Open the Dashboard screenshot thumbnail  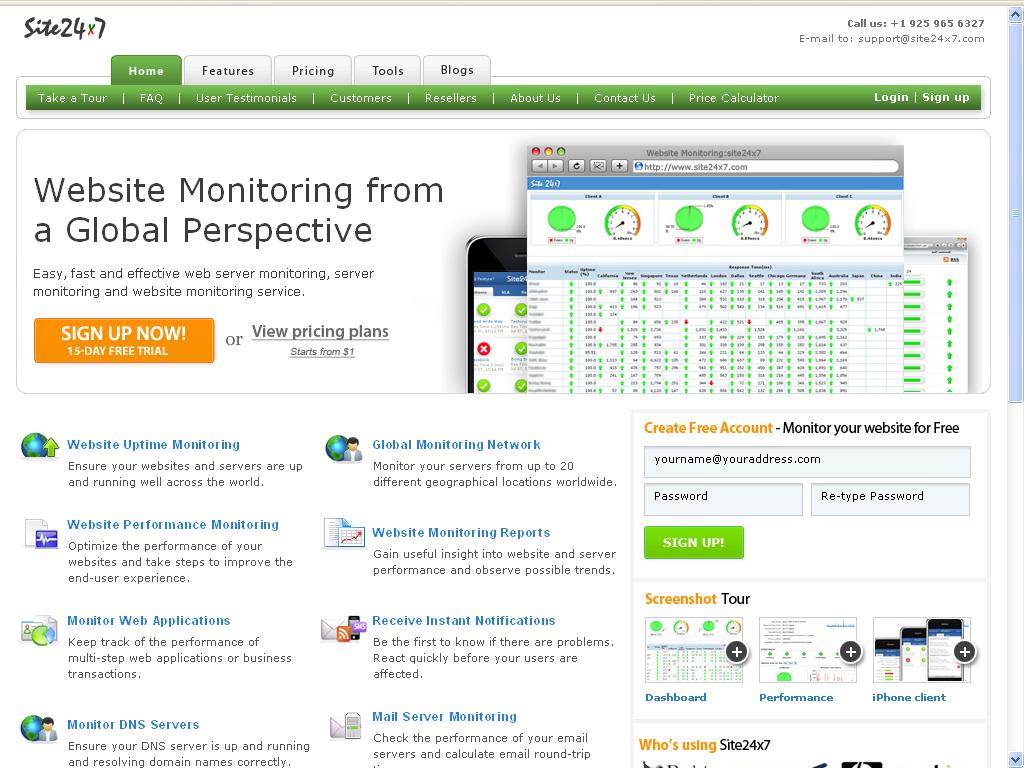click(x=694, y=649)
